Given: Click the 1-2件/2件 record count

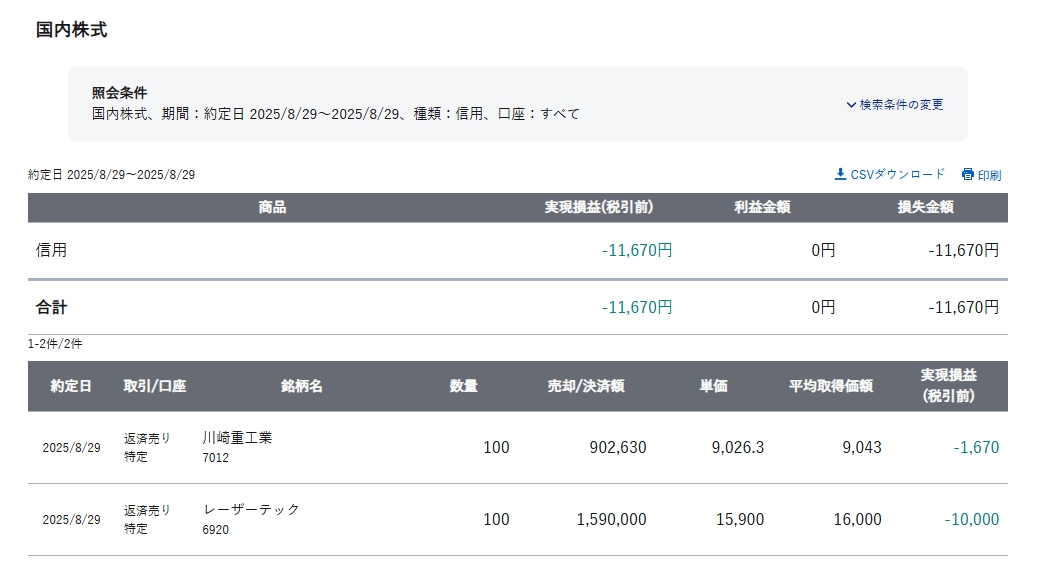Looking at the screenshot, I should (55, 344).
